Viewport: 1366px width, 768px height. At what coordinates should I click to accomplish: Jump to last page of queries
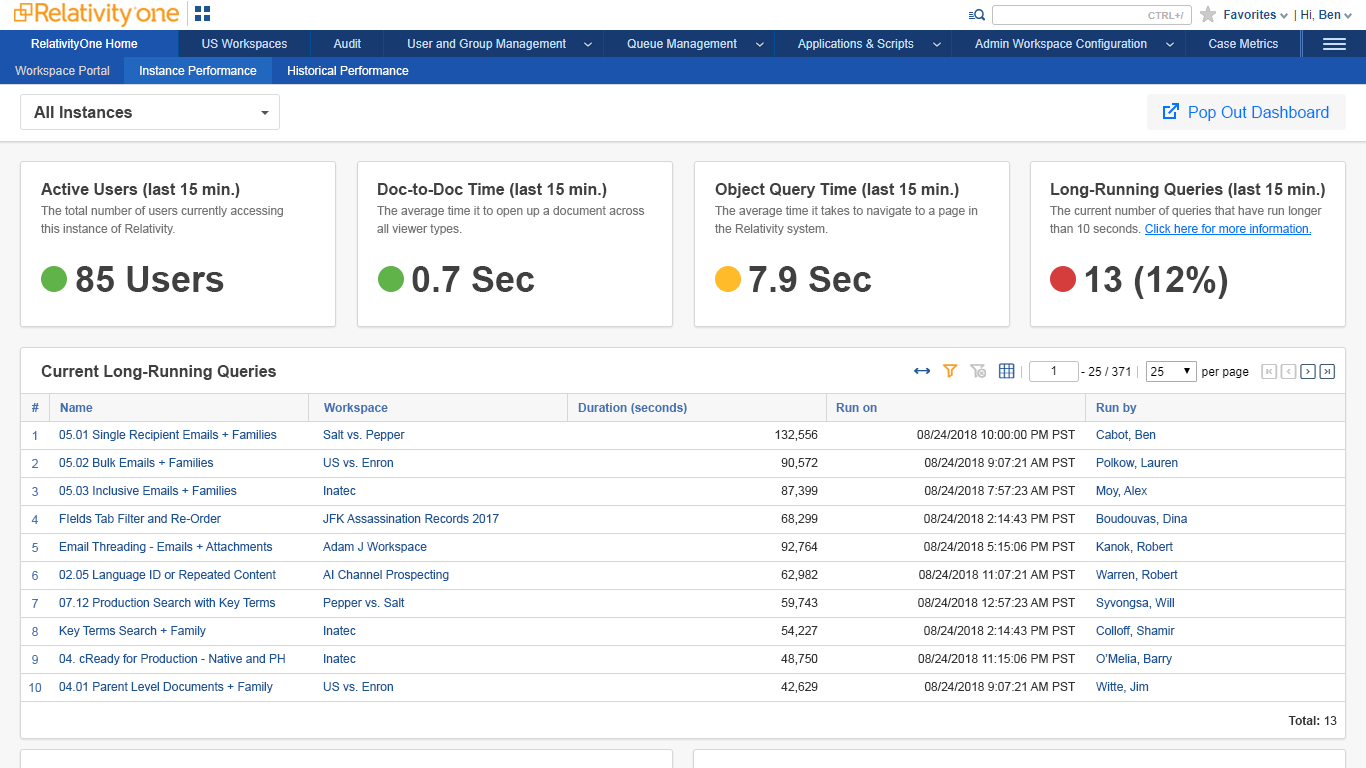pos(1327,371)
